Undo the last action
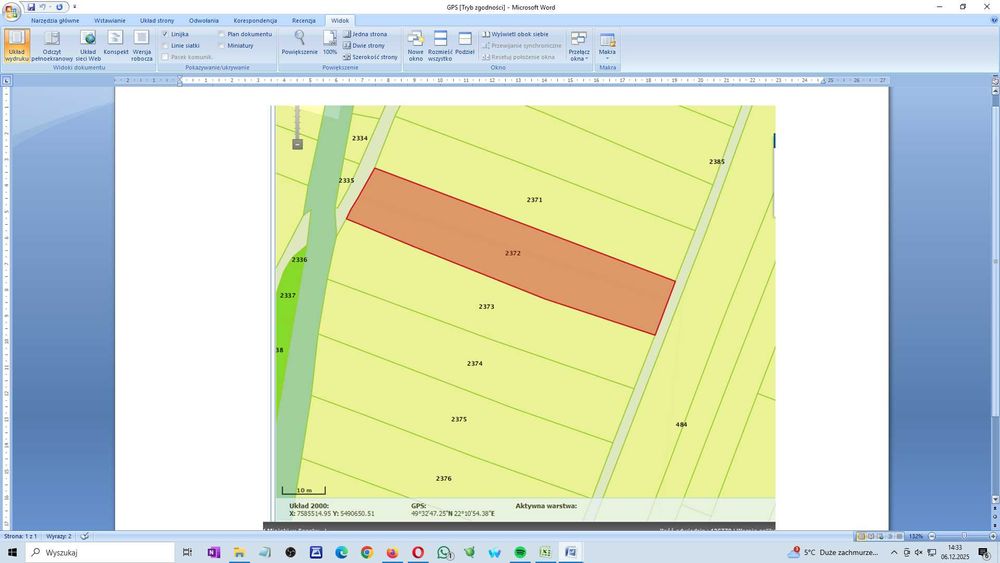The image size is (1000, 563). pyautogui.click(x=43, y=7)
